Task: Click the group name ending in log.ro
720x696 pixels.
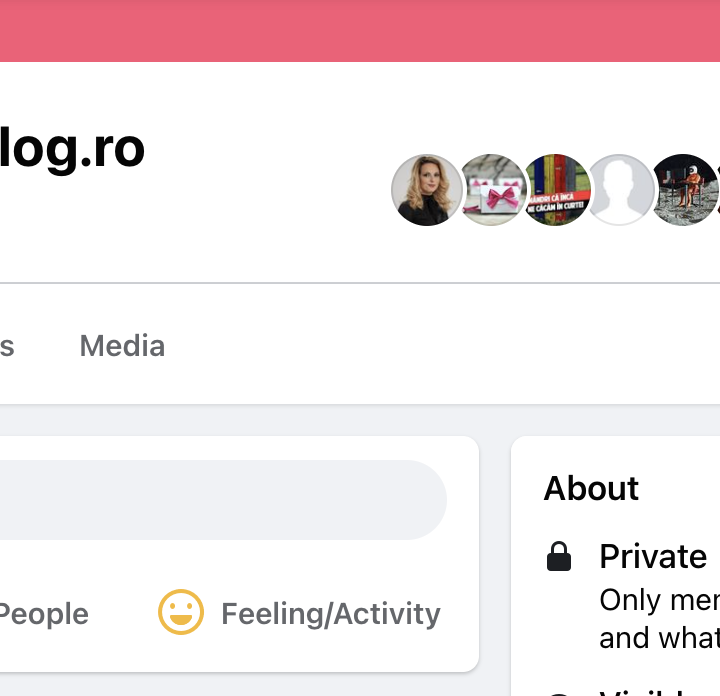Action: pyautogui.click(x=72, y=148)
